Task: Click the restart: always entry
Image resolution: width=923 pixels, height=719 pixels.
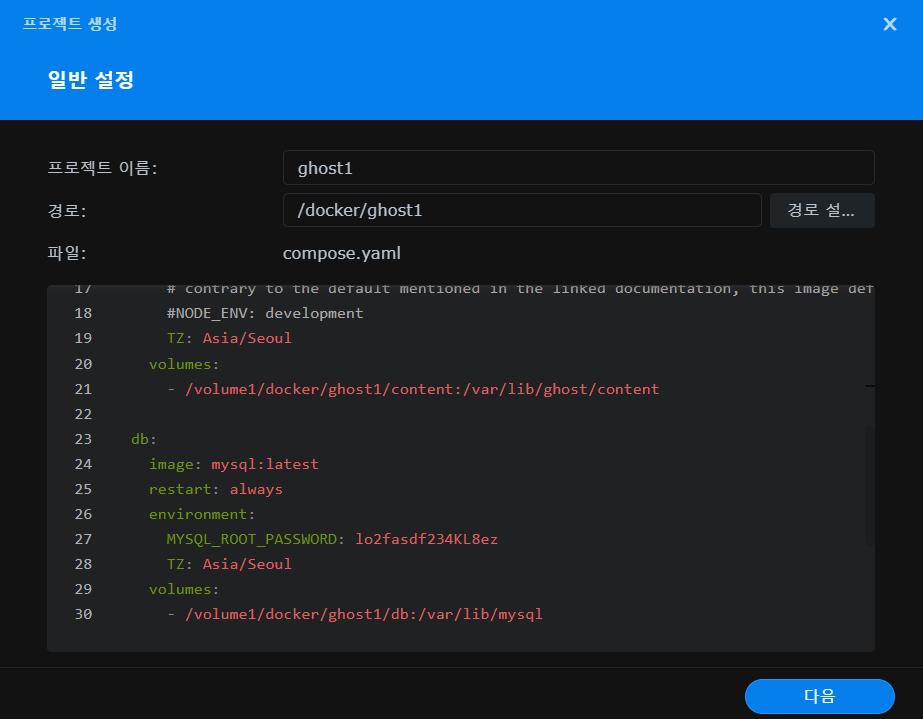Action: click(215, 489)
